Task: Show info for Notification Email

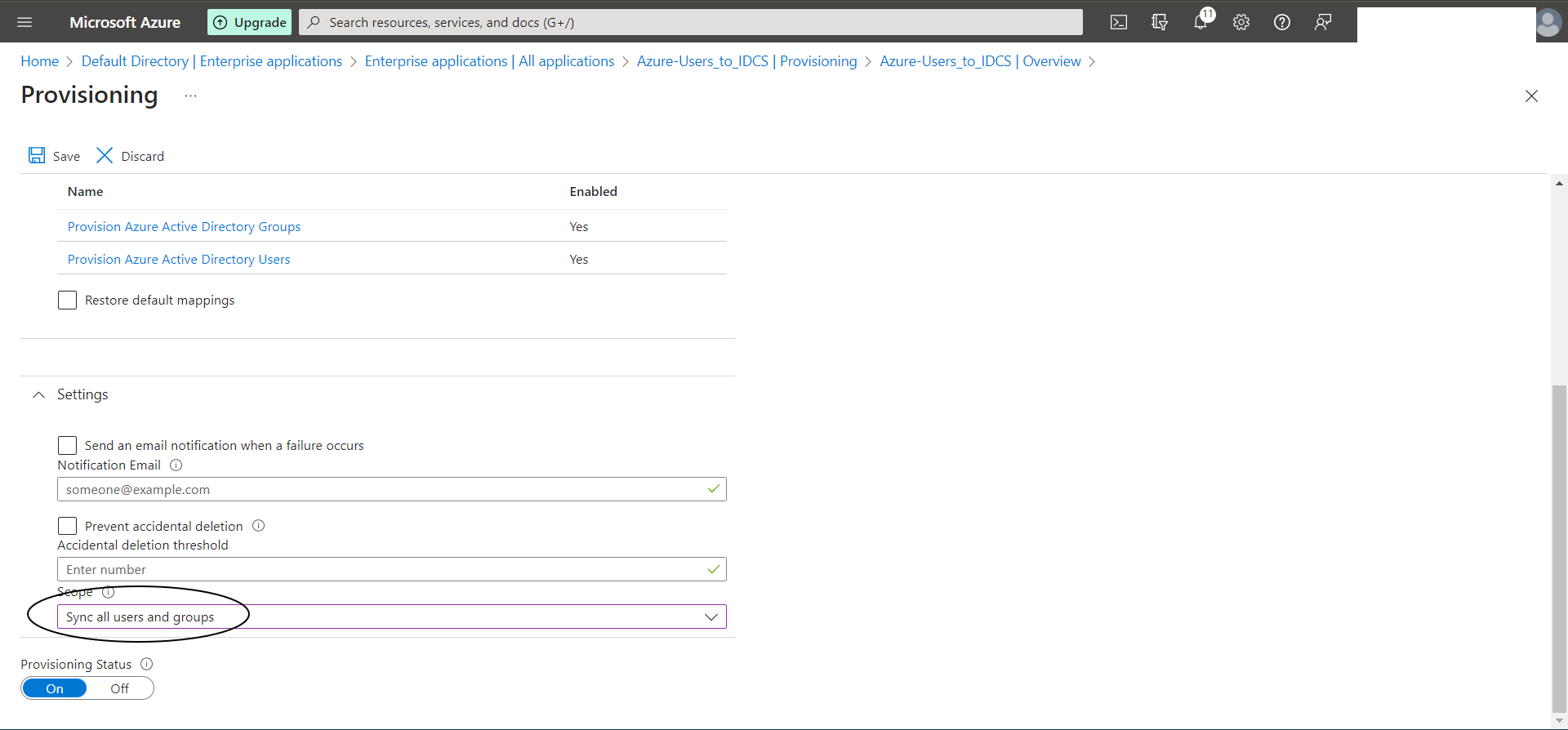Action: pos(176,465)
